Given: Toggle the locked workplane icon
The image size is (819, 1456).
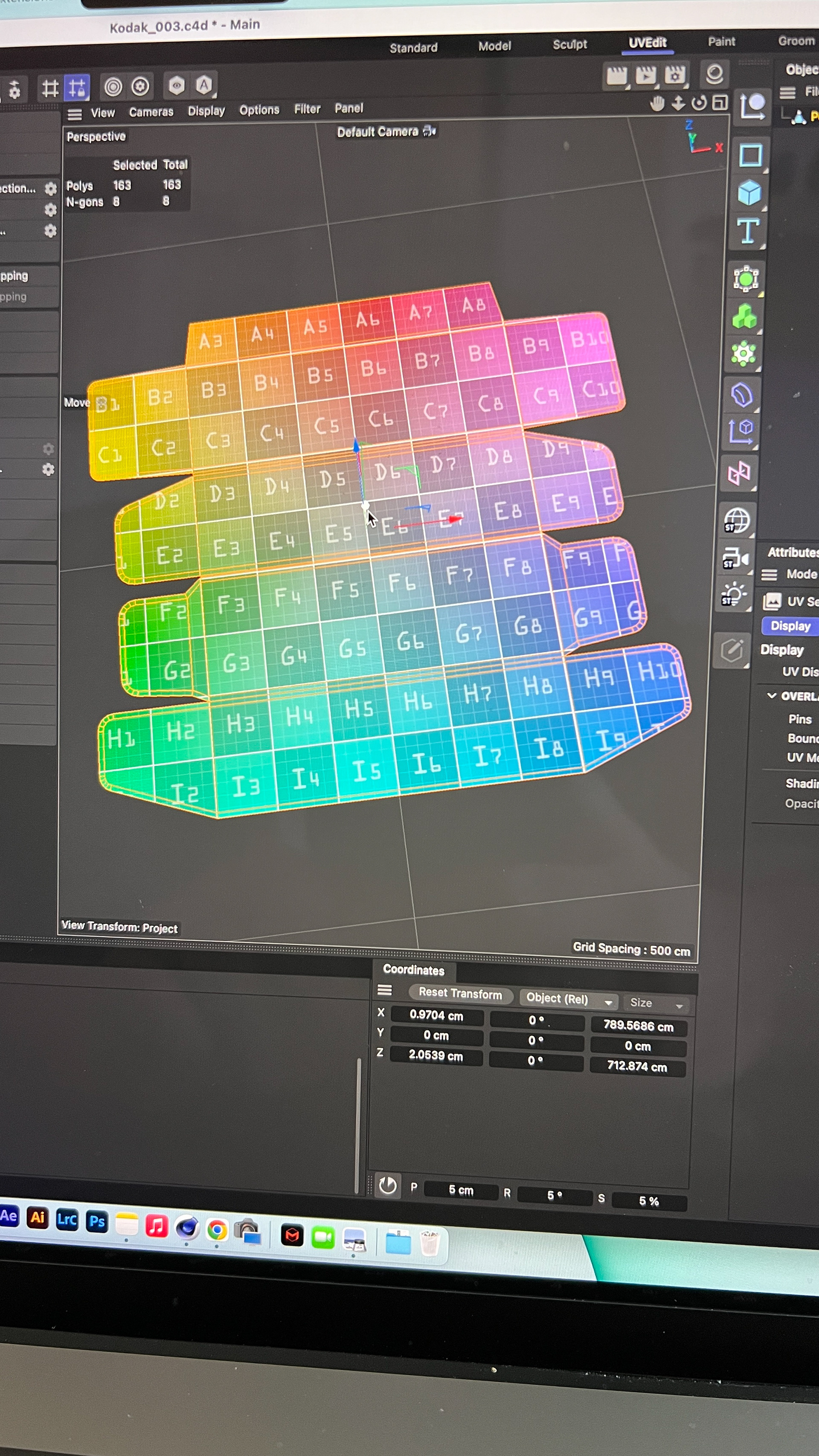Looking at the screenshot, I should [x=77, y=87].
